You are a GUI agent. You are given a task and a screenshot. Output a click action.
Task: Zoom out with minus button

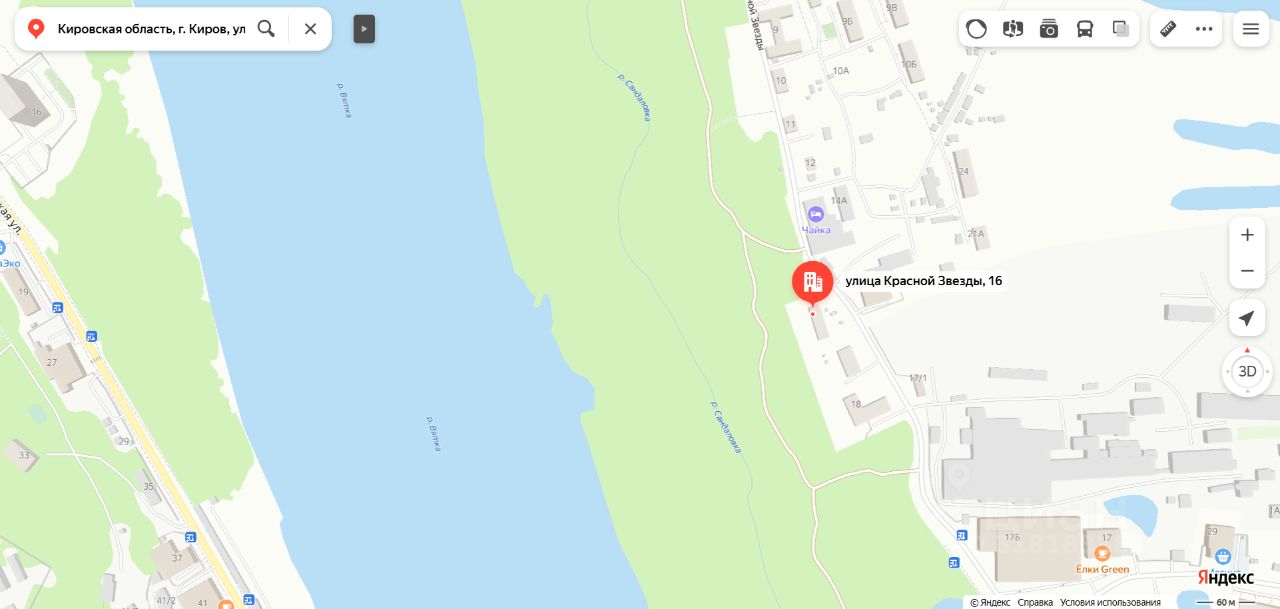click(1247, 271)
